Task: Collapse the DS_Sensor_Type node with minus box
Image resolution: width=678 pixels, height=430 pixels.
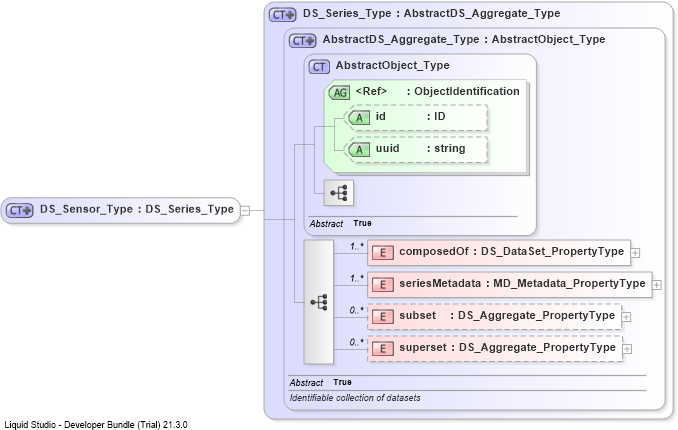Action: tap(245, 211)
